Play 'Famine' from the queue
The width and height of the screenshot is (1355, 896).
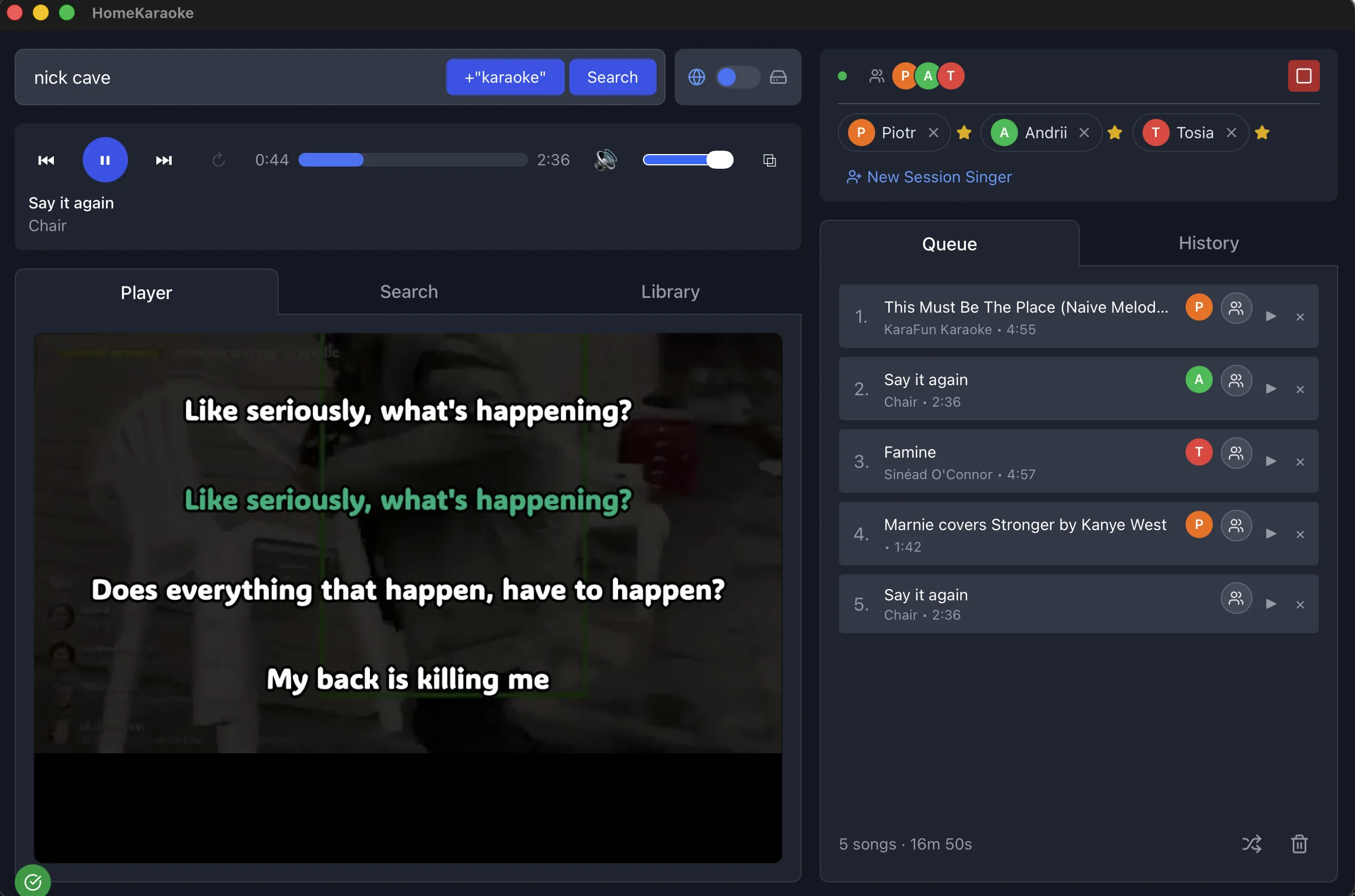coord(1271,461)
